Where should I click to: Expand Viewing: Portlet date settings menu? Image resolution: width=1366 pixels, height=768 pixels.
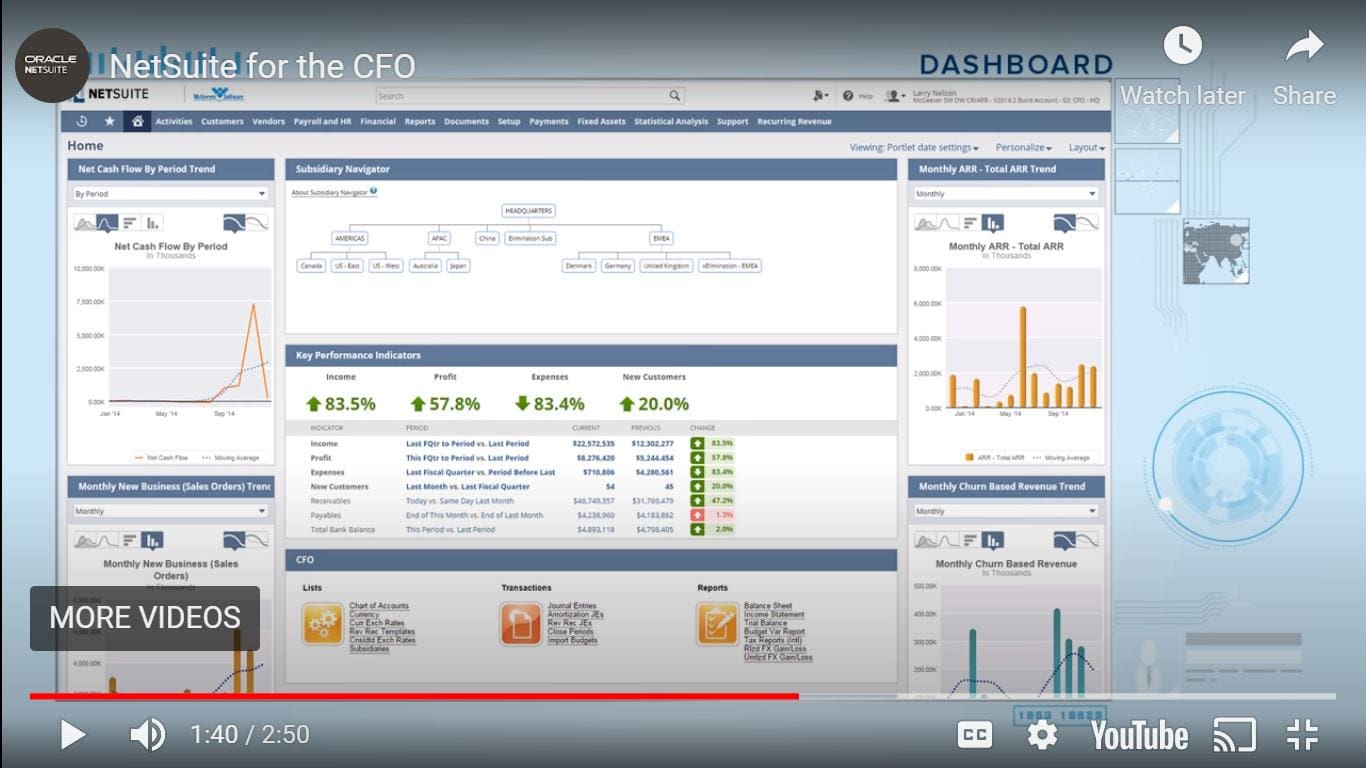(x=914, y=148)
